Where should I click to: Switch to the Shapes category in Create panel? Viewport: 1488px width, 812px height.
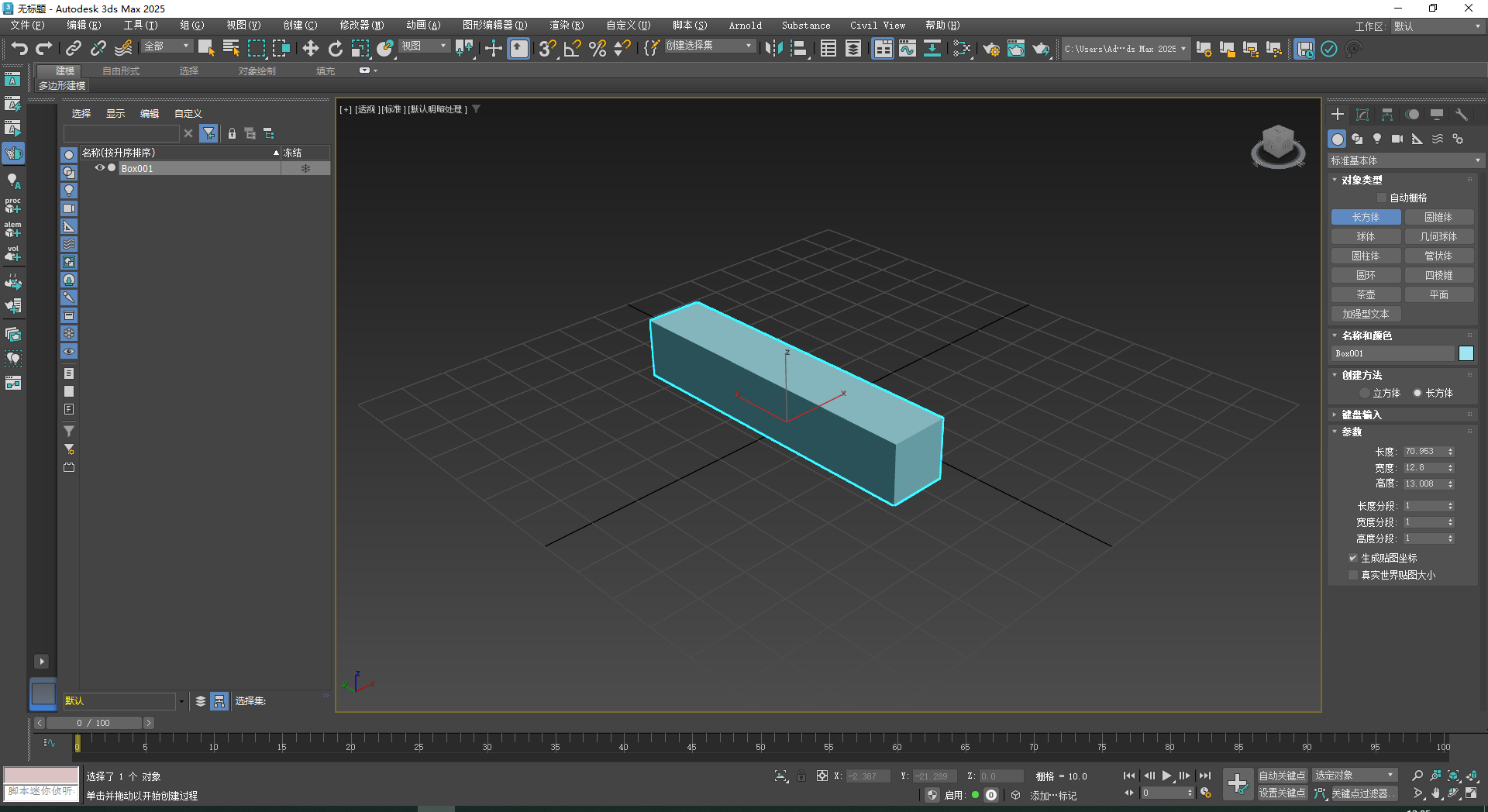1357,139
